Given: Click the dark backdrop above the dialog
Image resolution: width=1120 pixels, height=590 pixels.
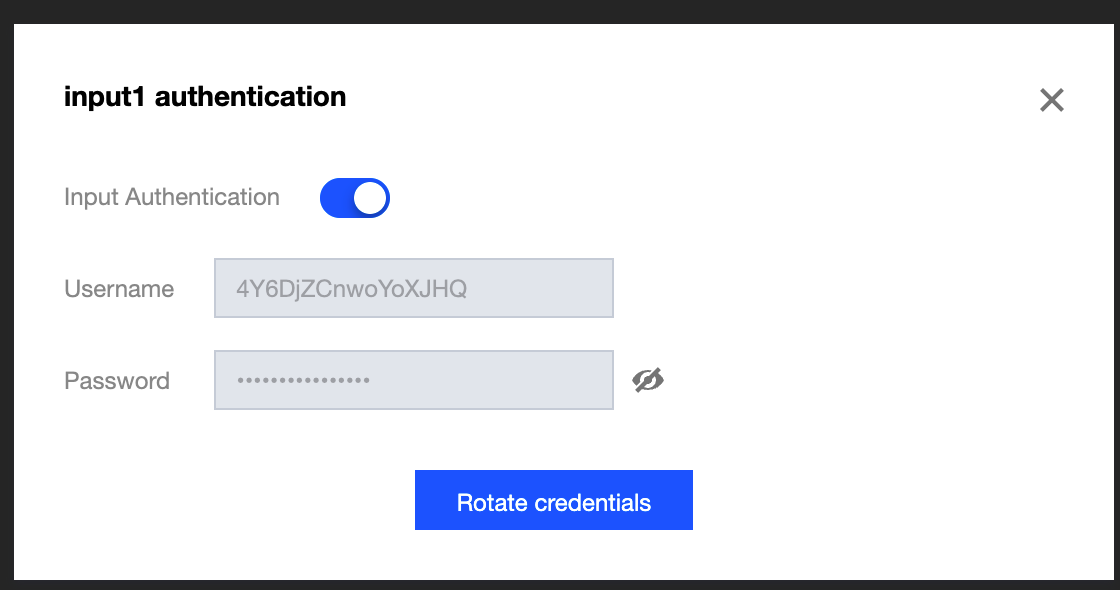Looking at the screenshot, I should click(560, 11).
